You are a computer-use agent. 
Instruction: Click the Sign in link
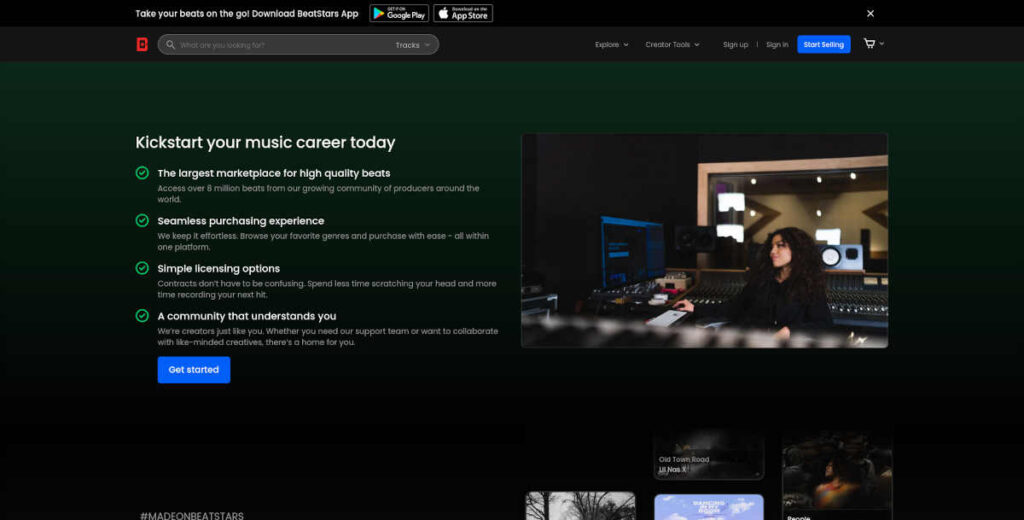777,44
